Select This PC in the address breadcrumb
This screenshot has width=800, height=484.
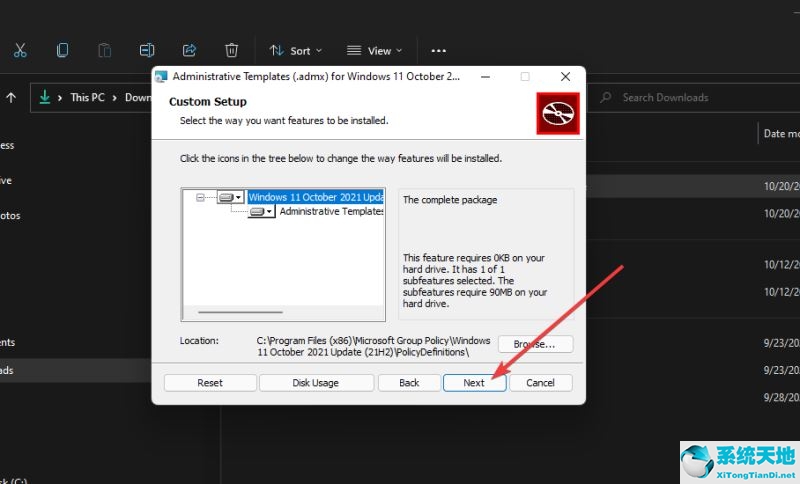tap(87, 97)
